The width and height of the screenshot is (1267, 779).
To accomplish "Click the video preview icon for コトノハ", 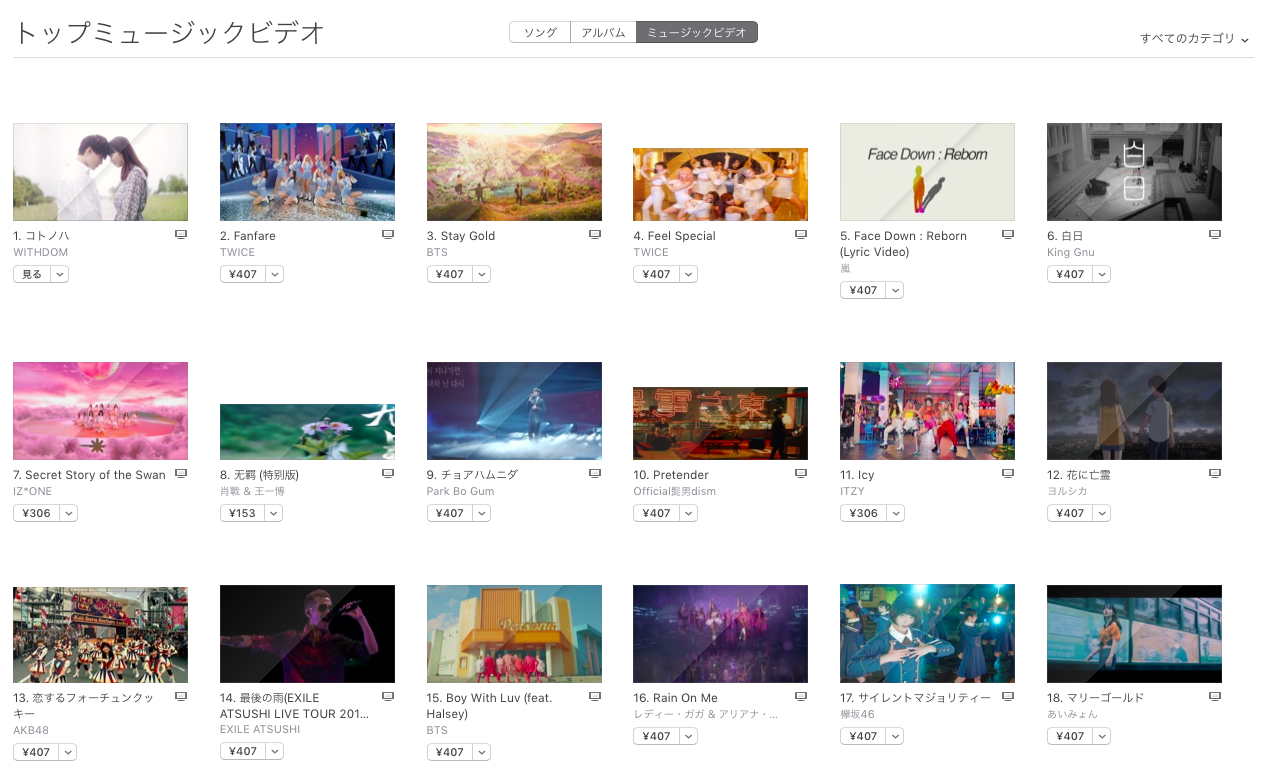I will pyautogui.click(x=181, y=233).
